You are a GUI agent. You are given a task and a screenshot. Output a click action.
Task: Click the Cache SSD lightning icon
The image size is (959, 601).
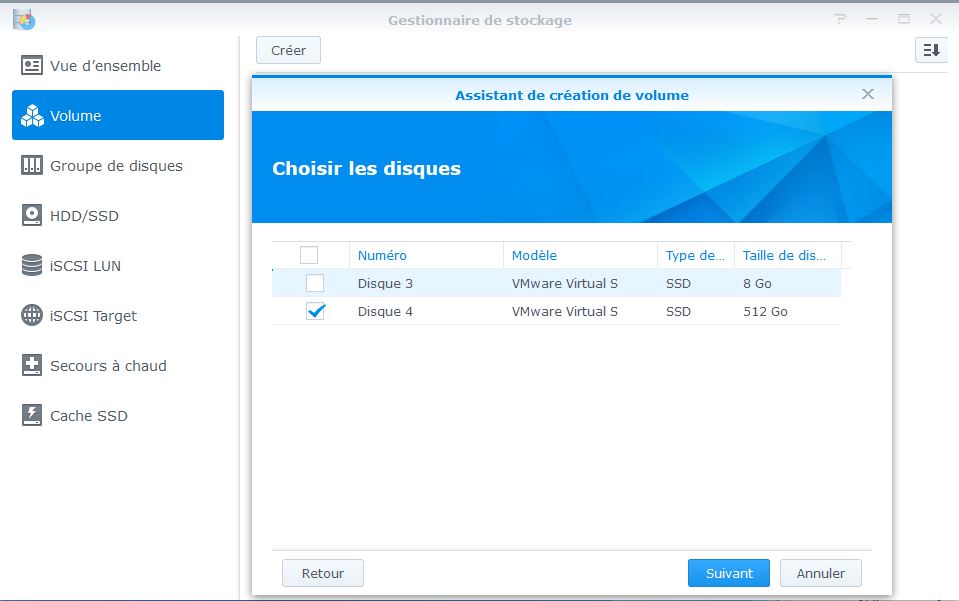pos(32,415)
